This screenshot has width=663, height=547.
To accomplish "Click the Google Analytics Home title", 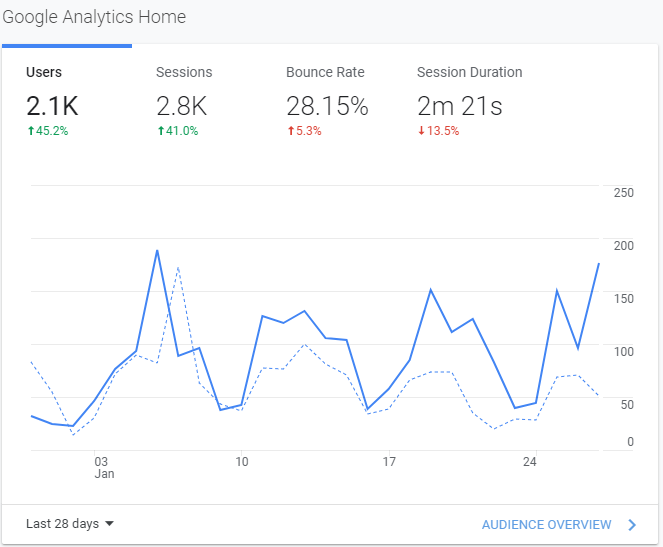I will click(94, 17).
